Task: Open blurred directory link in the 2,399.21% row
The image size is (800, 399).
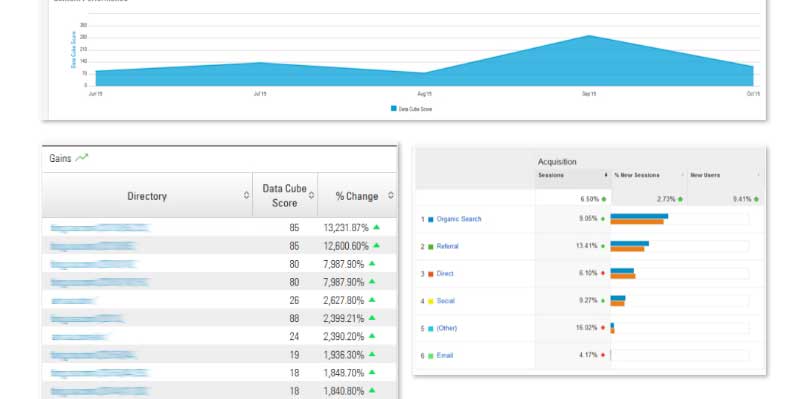Action: click(x=87, y=318)
